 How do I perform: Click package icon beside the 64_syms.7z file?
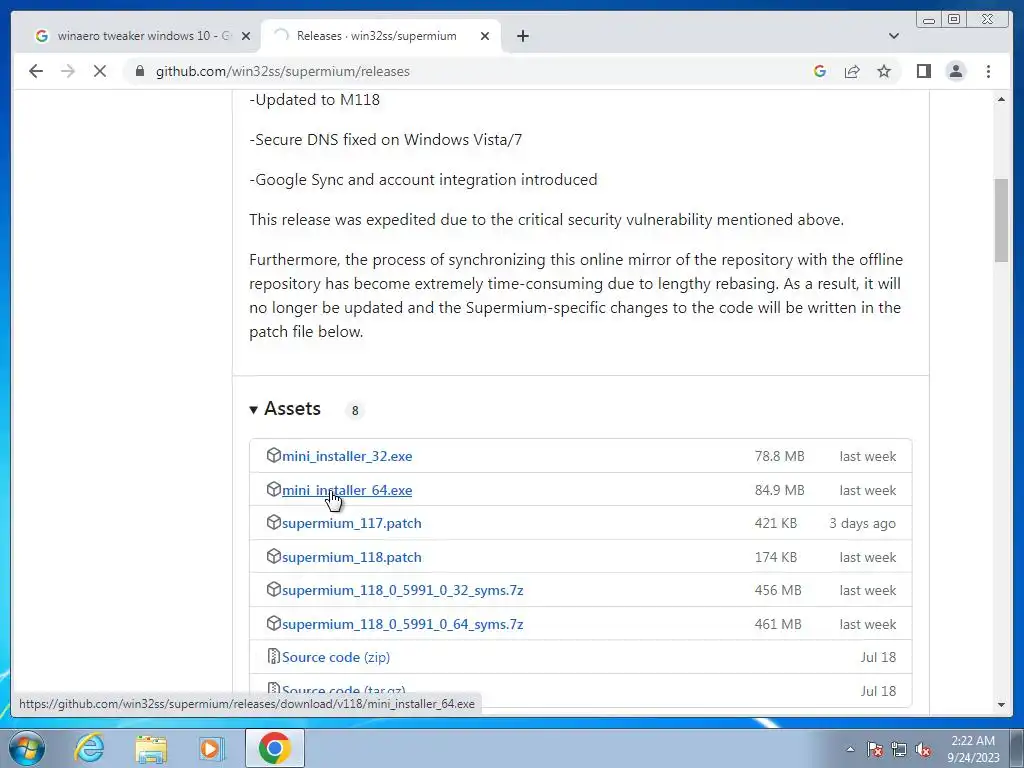pyautogui.click(x=274, y=624)
